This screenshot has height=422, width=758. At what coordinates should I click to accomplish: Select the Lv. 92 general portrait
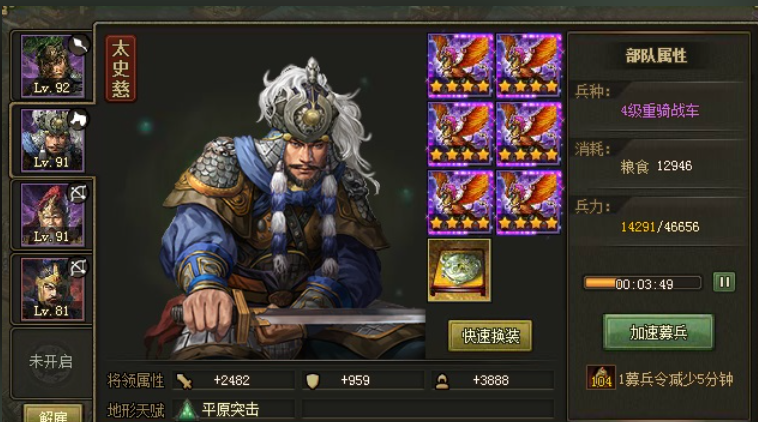(53, 66)
